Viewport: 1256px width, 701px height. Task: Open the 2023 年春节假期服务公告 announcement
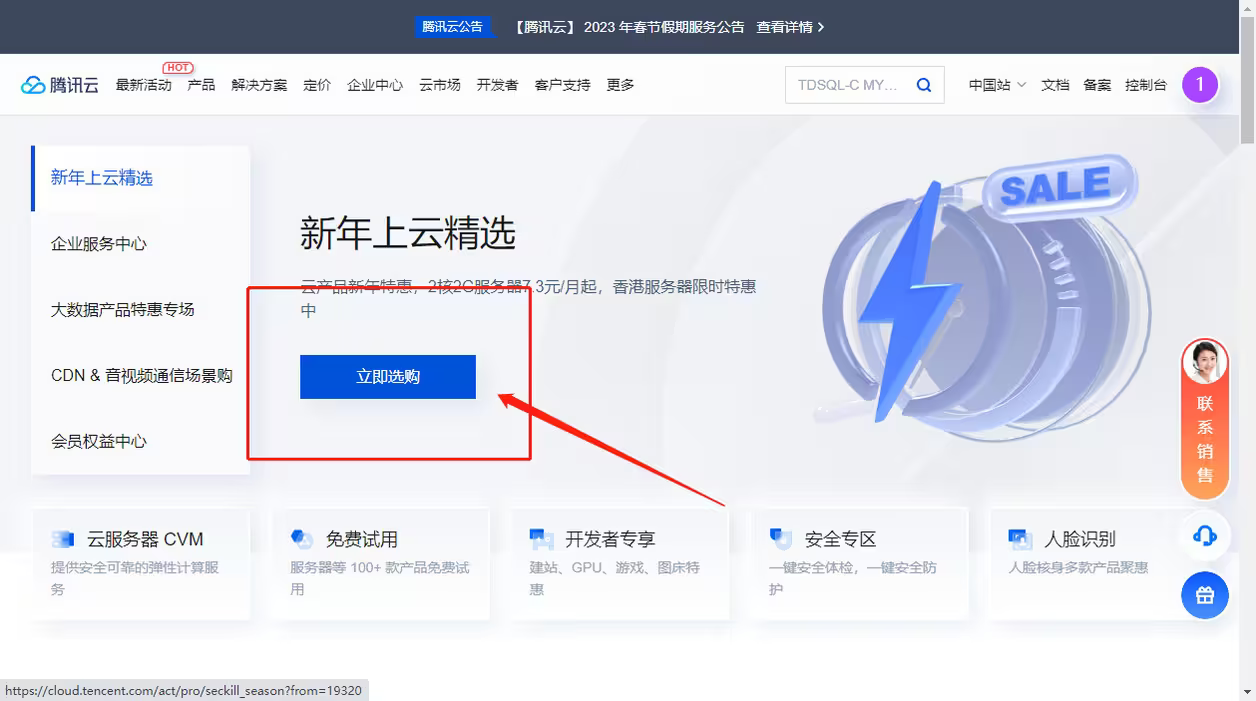[x=629, y=27]
